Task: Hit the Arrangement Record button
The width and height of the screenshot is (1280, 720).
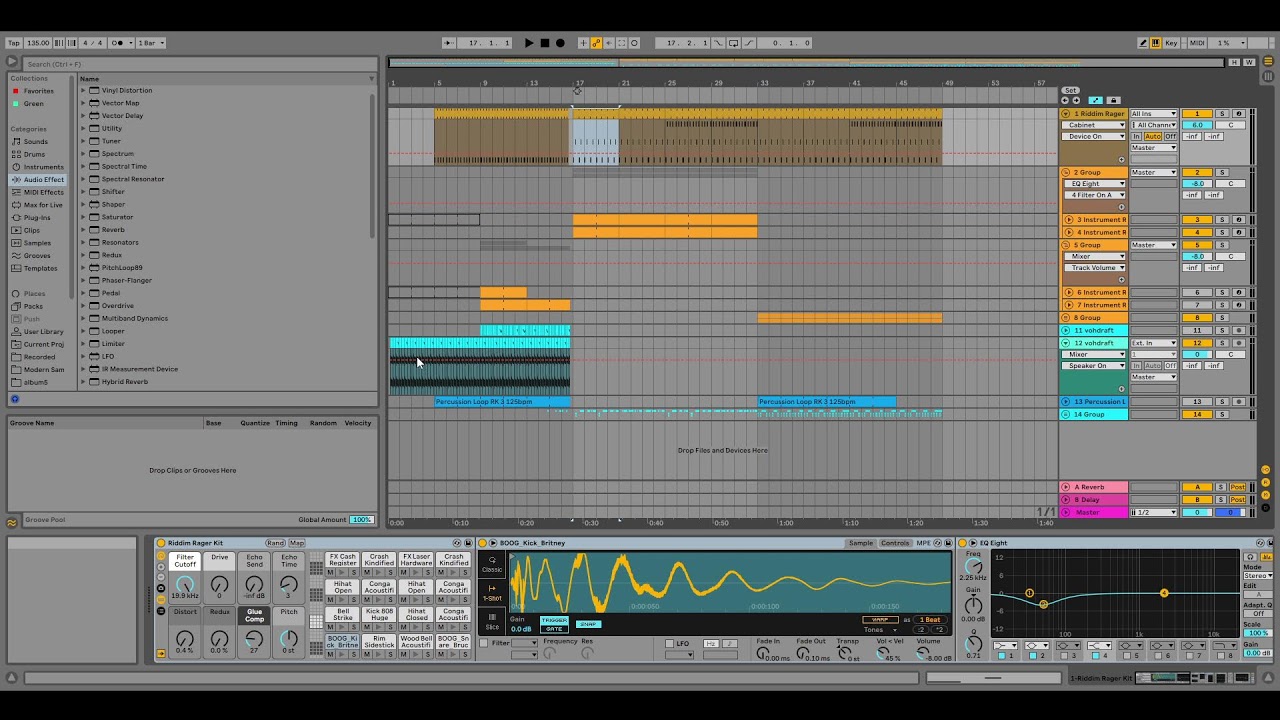Action: (x=560, y=43)
